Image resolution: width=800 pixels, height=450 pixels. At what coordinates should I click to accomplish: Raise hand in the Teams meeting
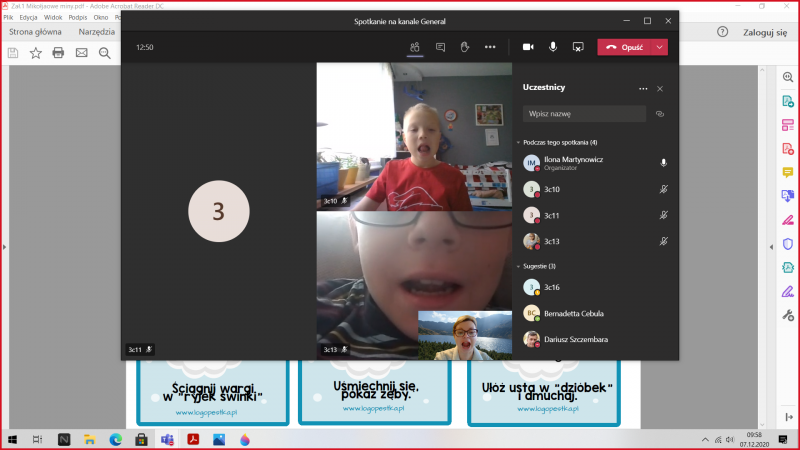(x=464, y=47)
